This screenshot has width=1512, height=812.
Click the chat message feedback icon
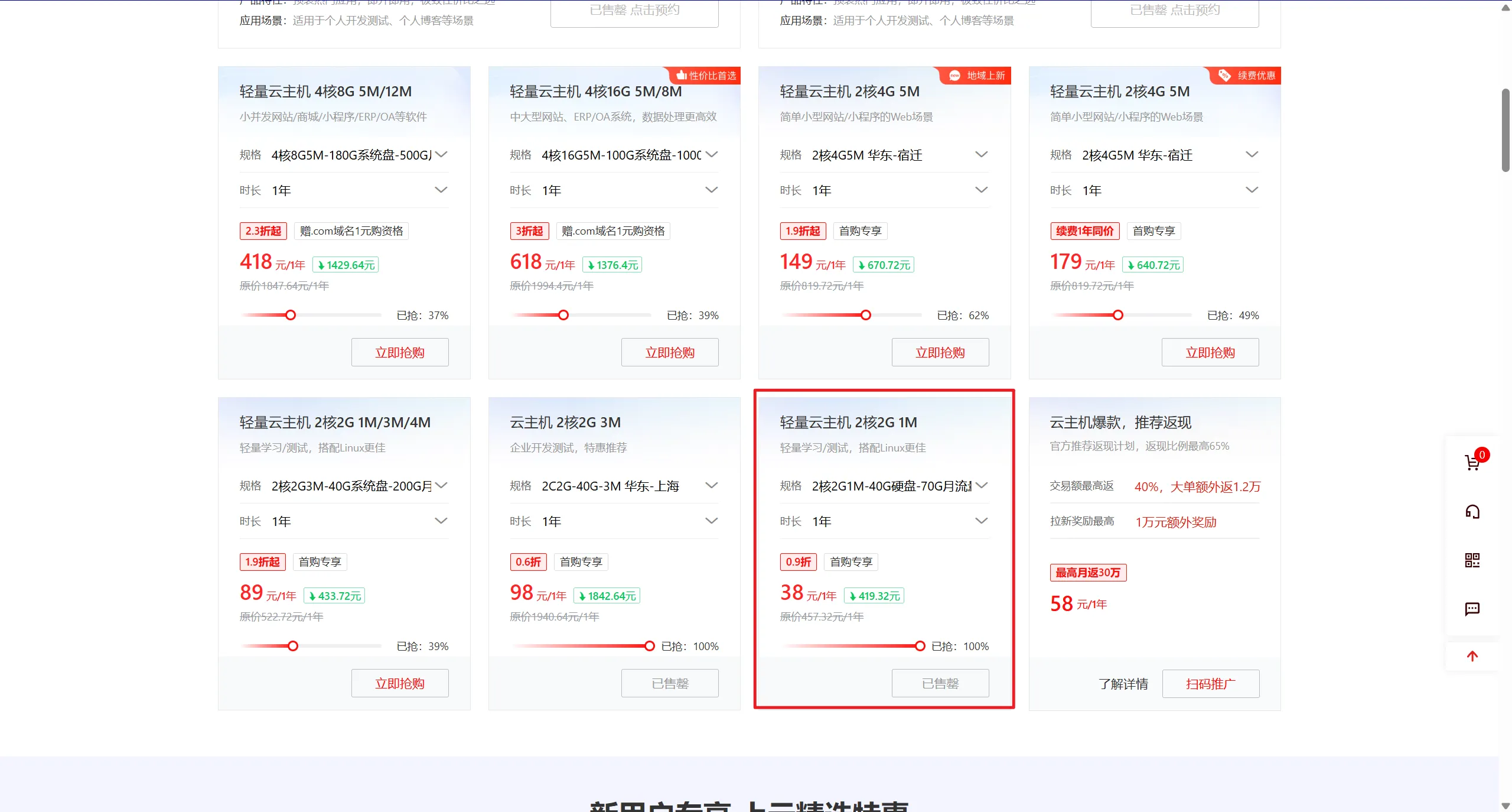click(x=1472, y=609)
